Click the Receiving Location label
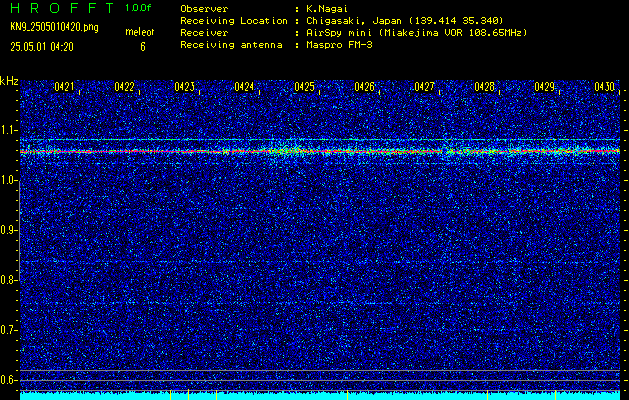 point(234,20)
